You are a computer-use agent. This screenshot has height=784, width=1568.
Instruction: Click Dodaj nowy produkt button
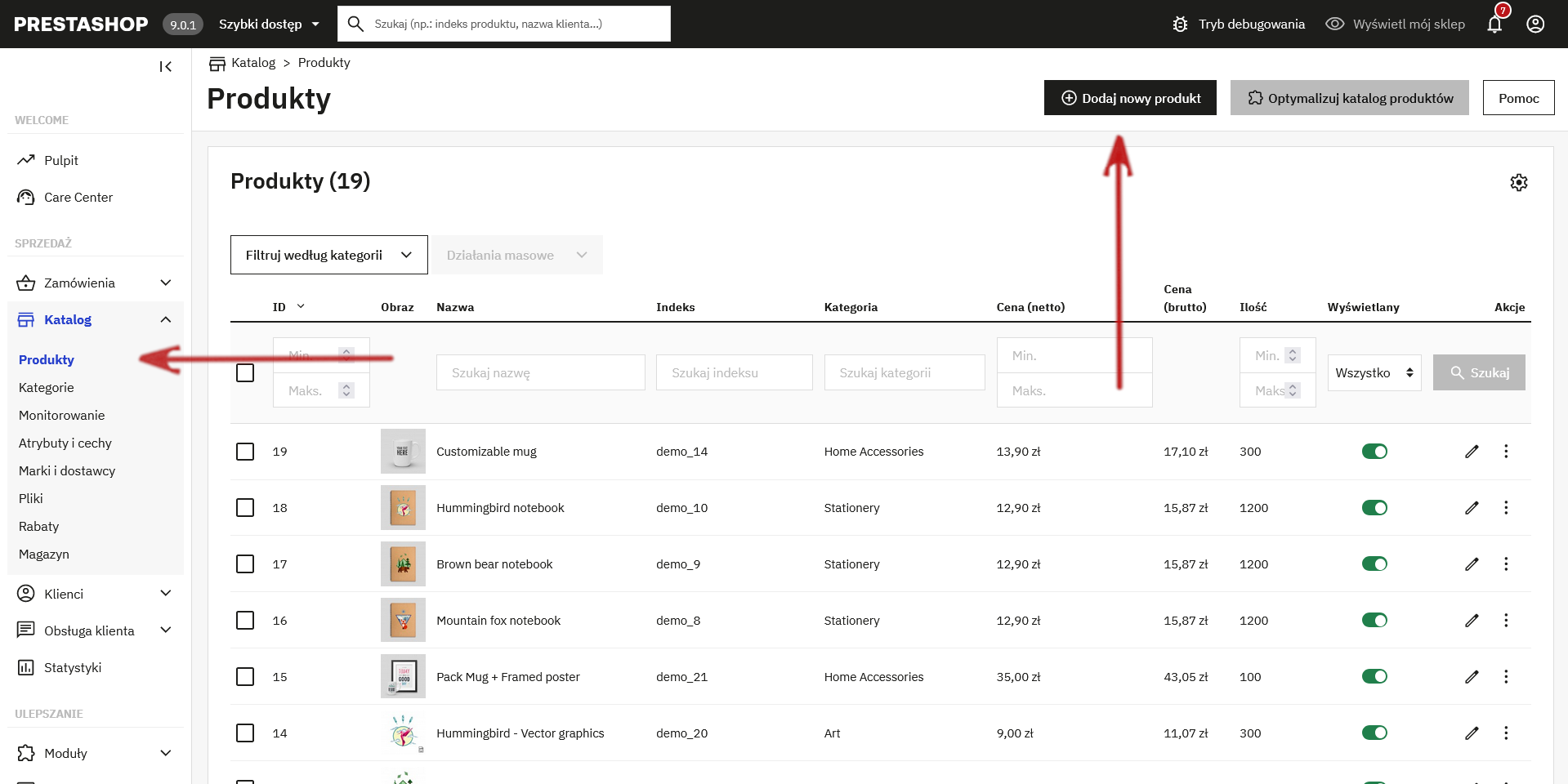click(x=1129, y=98)
